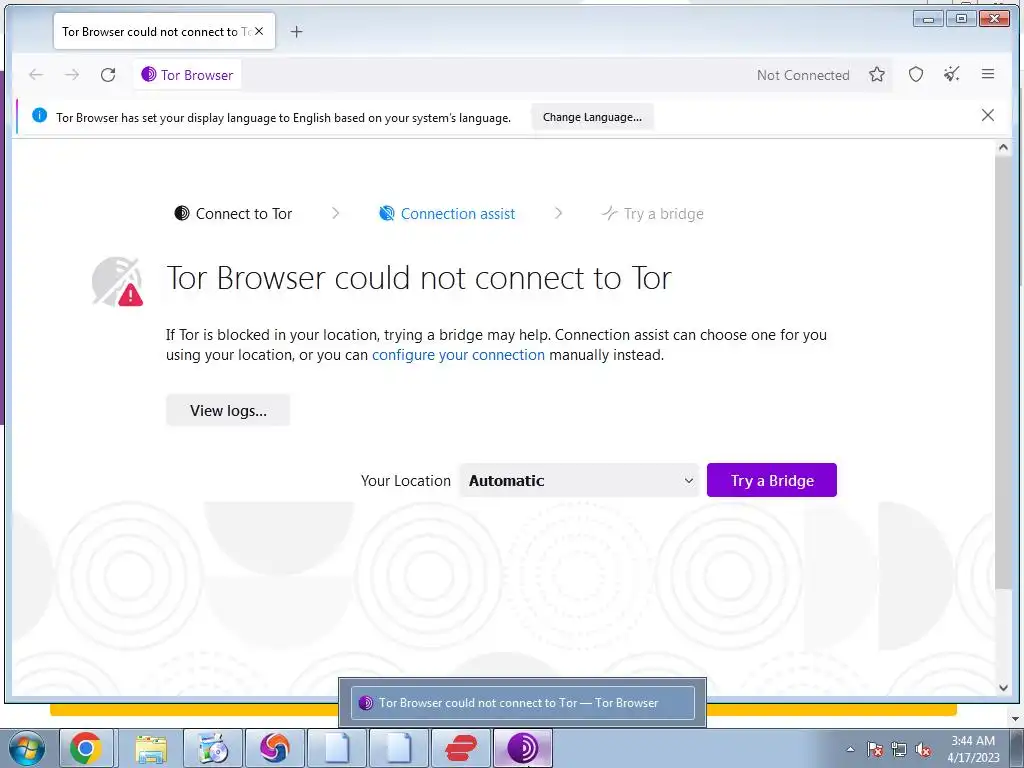Viewport: 1024px width, 768px height.
Task: Click the Tor Browser taskbar button
Action: (x=522, y=748)
